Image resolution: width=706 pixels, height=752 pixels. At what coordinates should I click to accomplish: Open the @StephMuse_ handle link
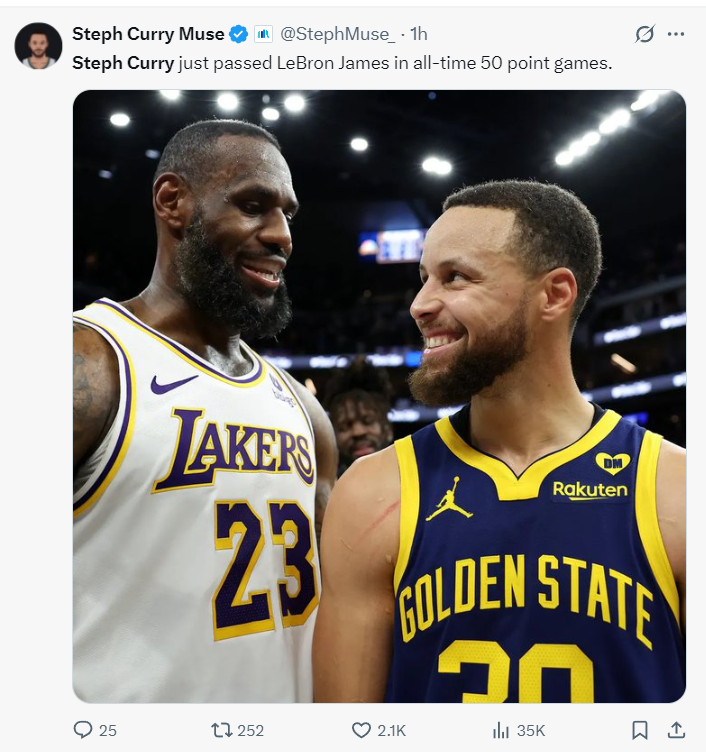tap(338, 34)
